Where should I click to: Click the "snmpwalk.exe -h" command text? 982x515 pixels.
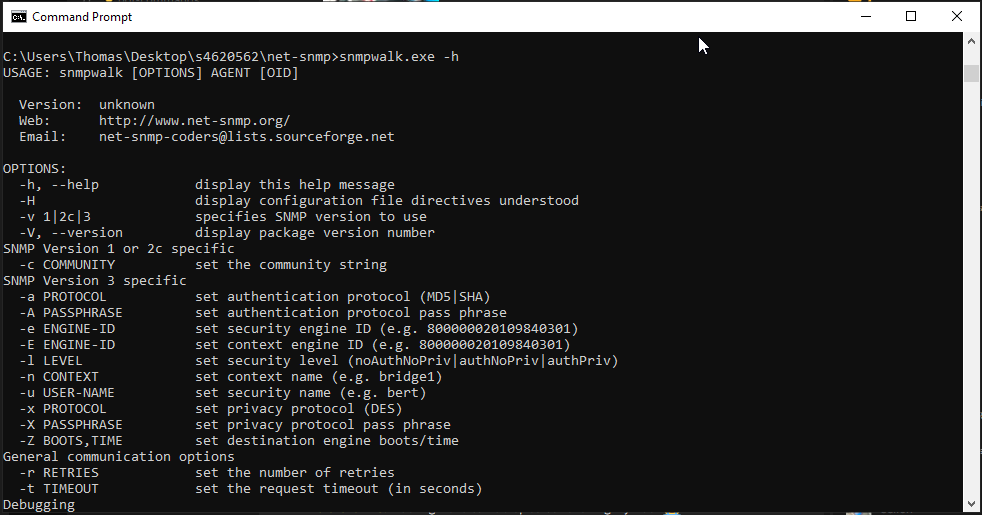(x=399, y=57)
